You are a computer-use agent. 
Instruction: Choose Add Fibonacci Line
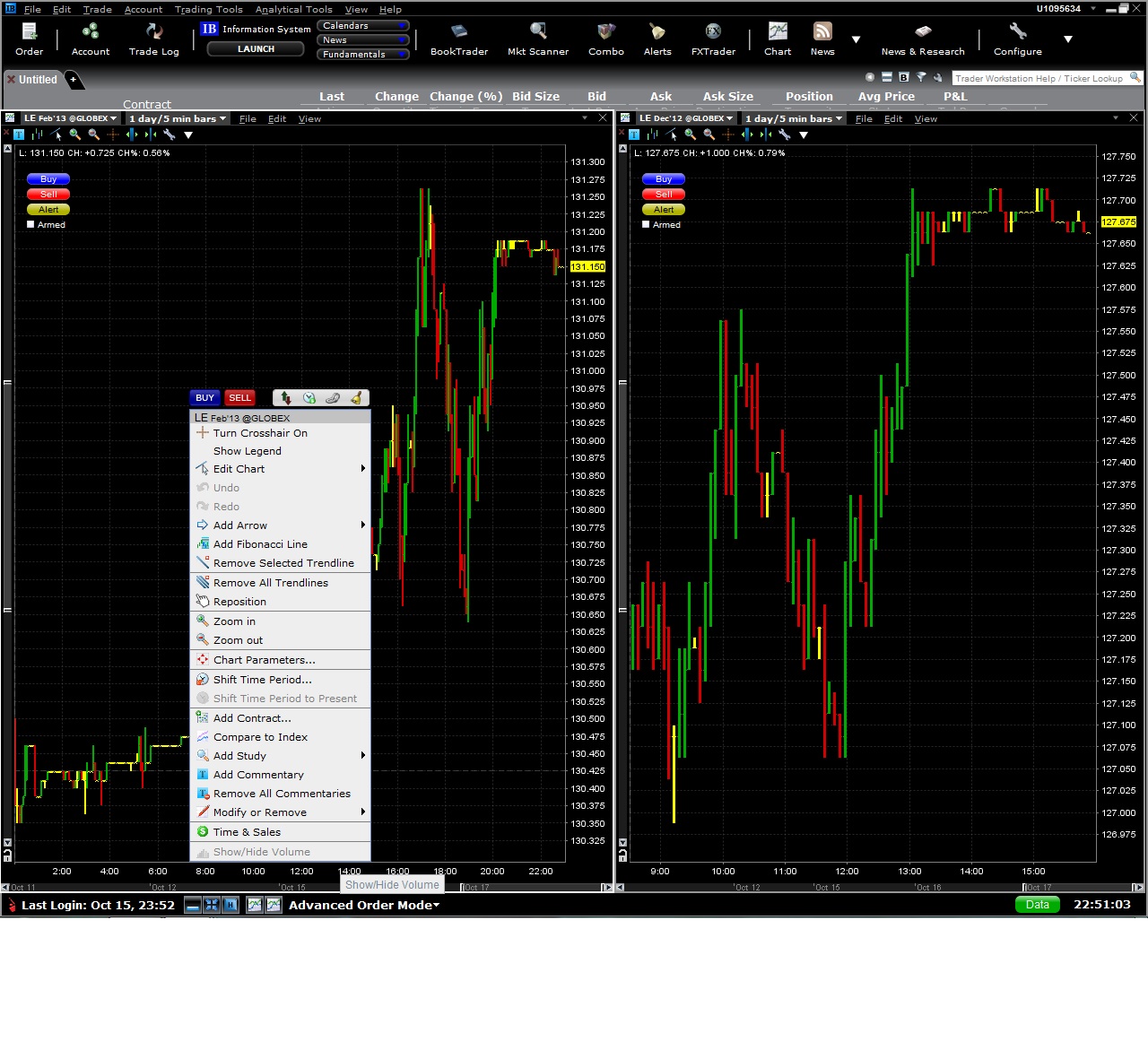pyautogui.click(x=281, y=544)
